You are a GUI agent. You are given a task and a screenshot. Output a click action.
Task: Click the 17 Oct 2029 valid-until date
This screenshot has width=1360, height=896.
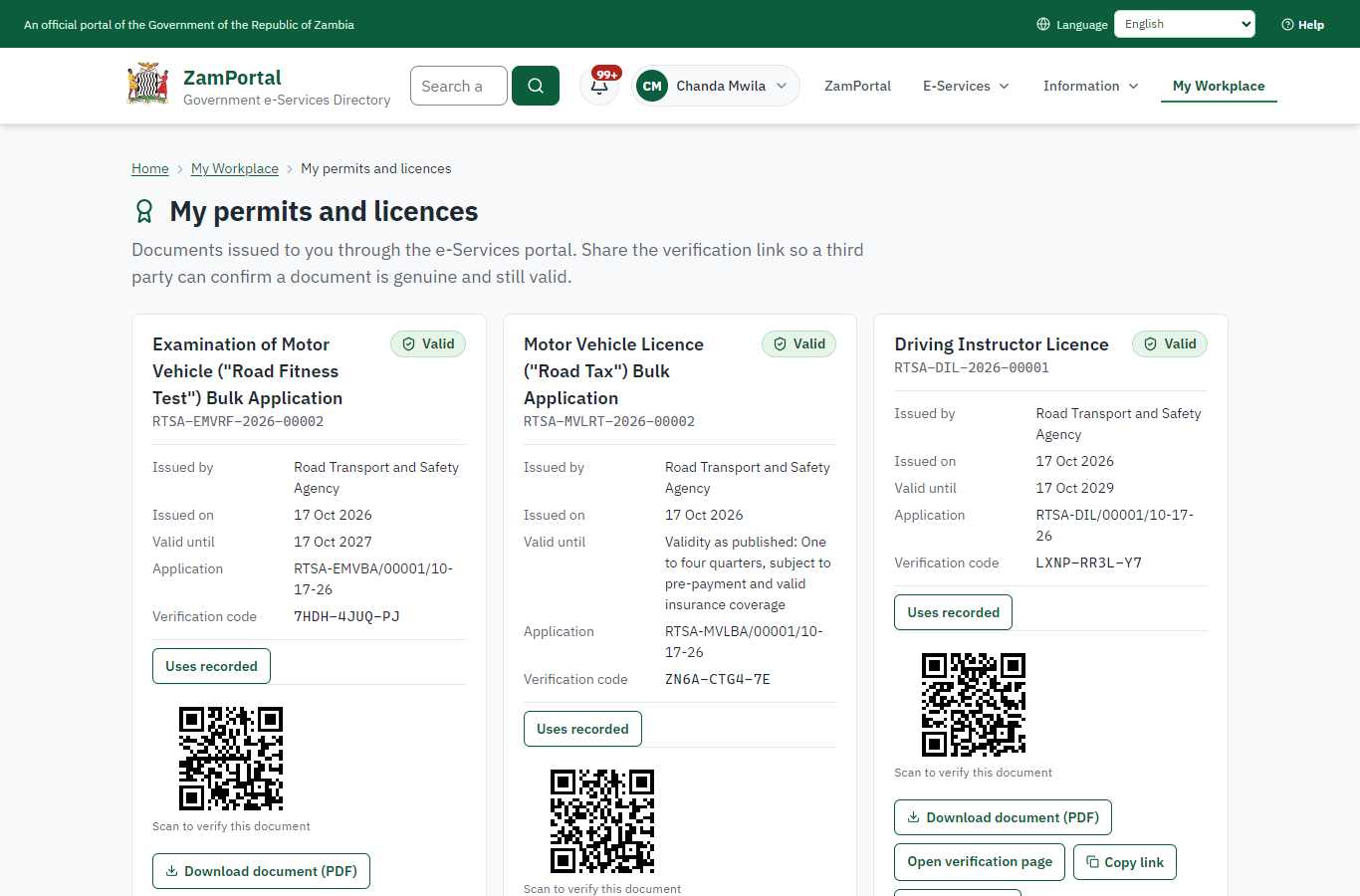click(x=1075, y=488)
